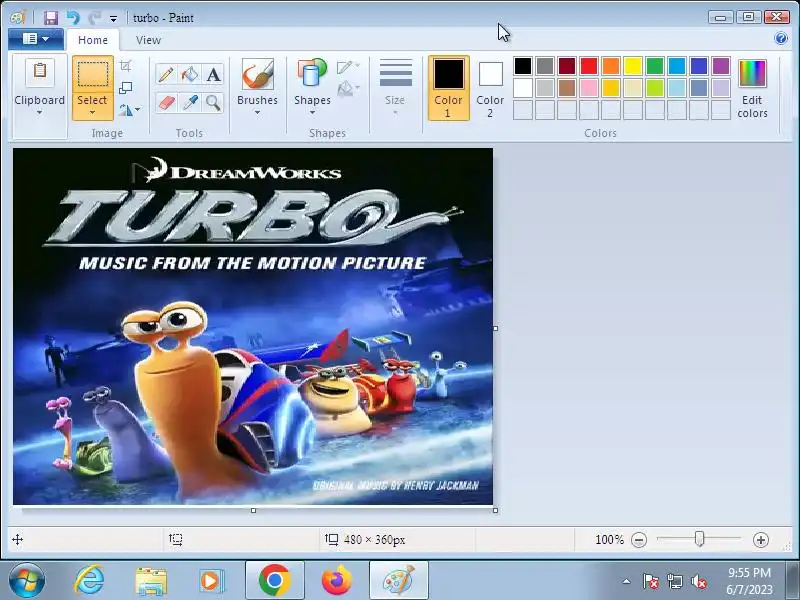Pick the black color swatch

pyautogui.click(x=523, y=66)
